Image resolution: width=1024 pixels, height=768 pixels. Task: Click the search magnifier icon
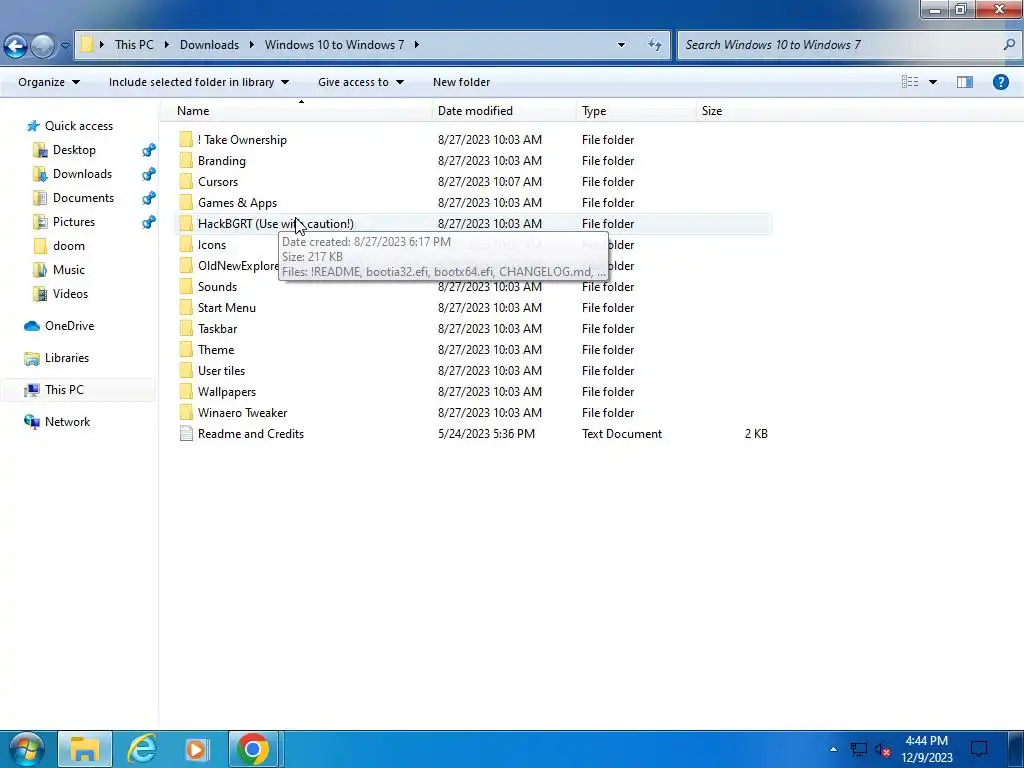pyautogui.click(x=1009, y=44)
